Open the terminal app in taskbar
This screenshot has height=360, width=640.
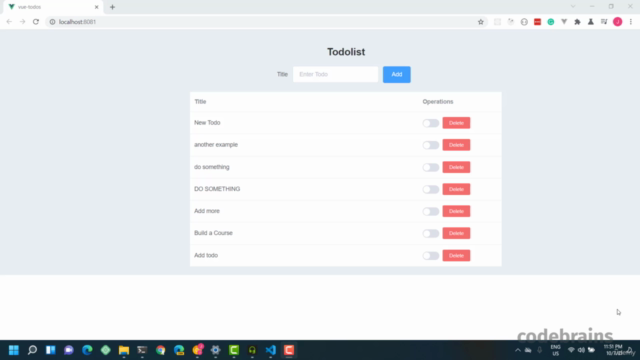142,350
